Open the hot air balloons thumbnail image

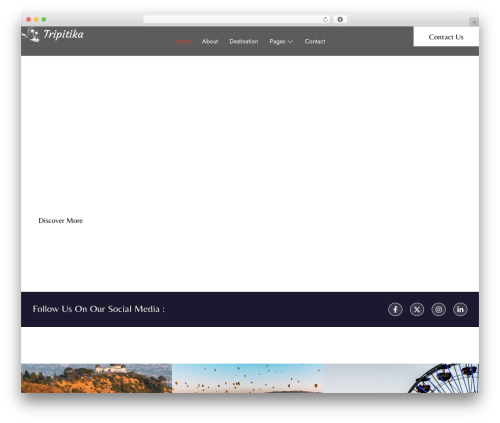point(247,378)
